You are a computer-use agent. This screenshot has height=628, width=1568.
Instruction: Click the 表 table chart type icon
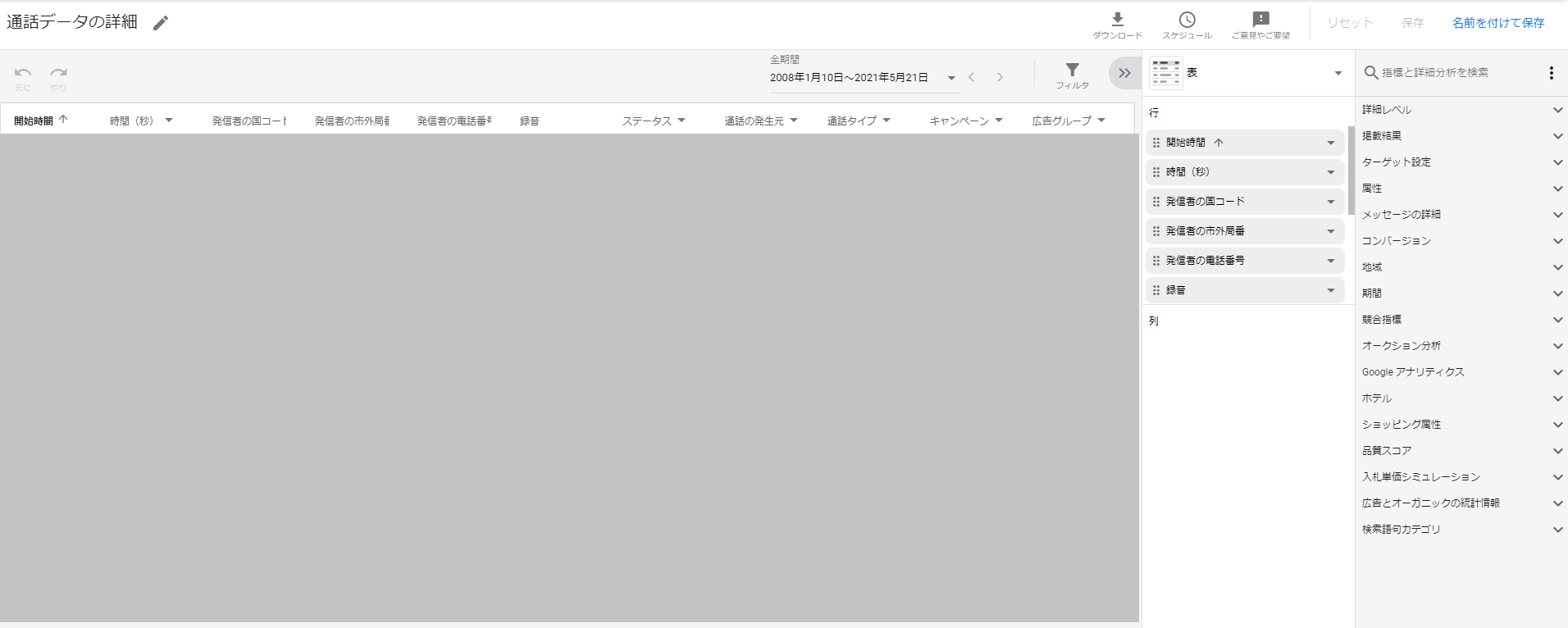(x=1165, y=73)
